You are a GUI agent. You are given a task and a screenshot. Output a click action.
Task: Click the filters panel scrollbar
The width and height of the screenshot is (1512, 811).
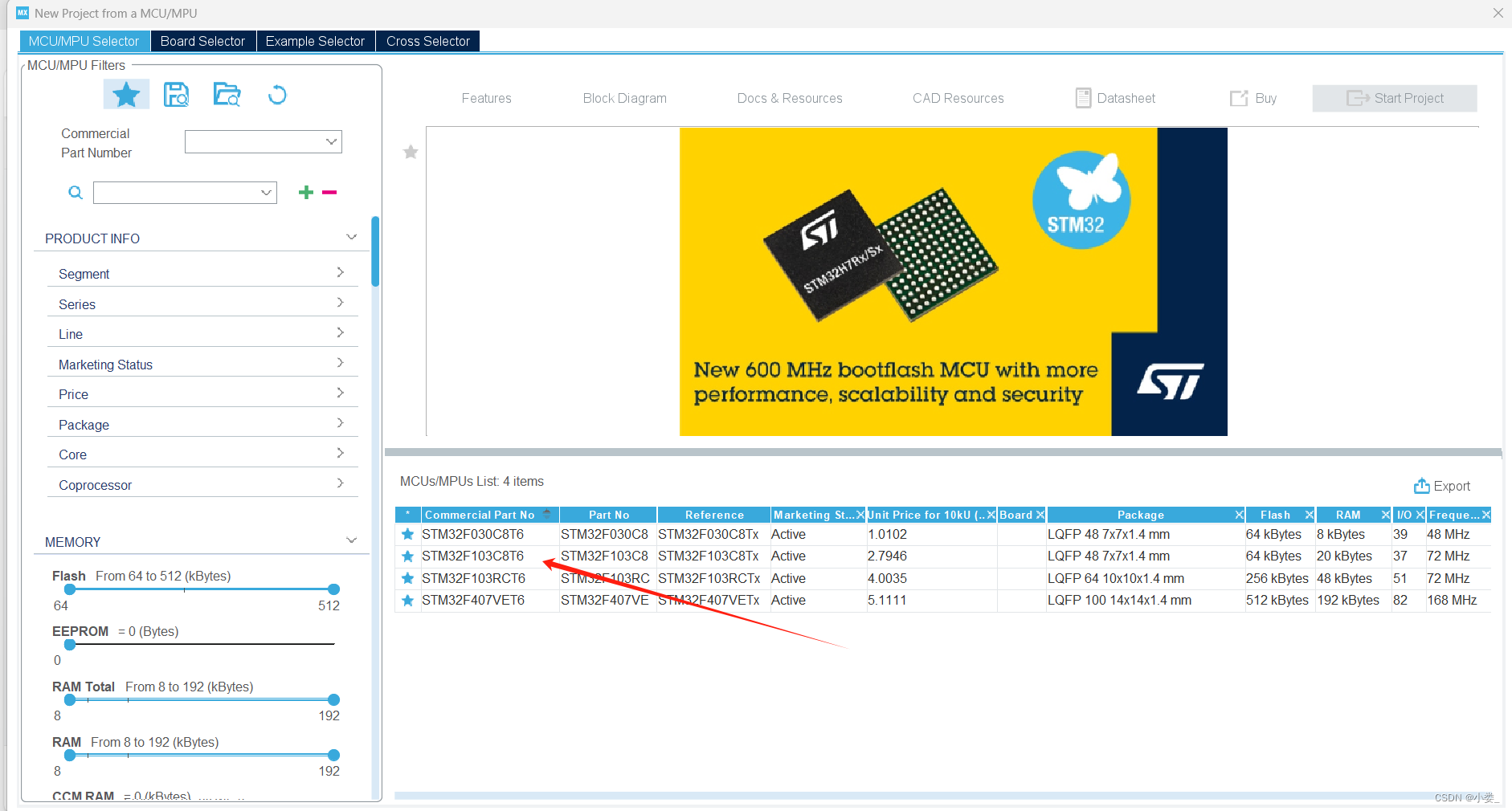pyautogui.click(x=375, y=251)
